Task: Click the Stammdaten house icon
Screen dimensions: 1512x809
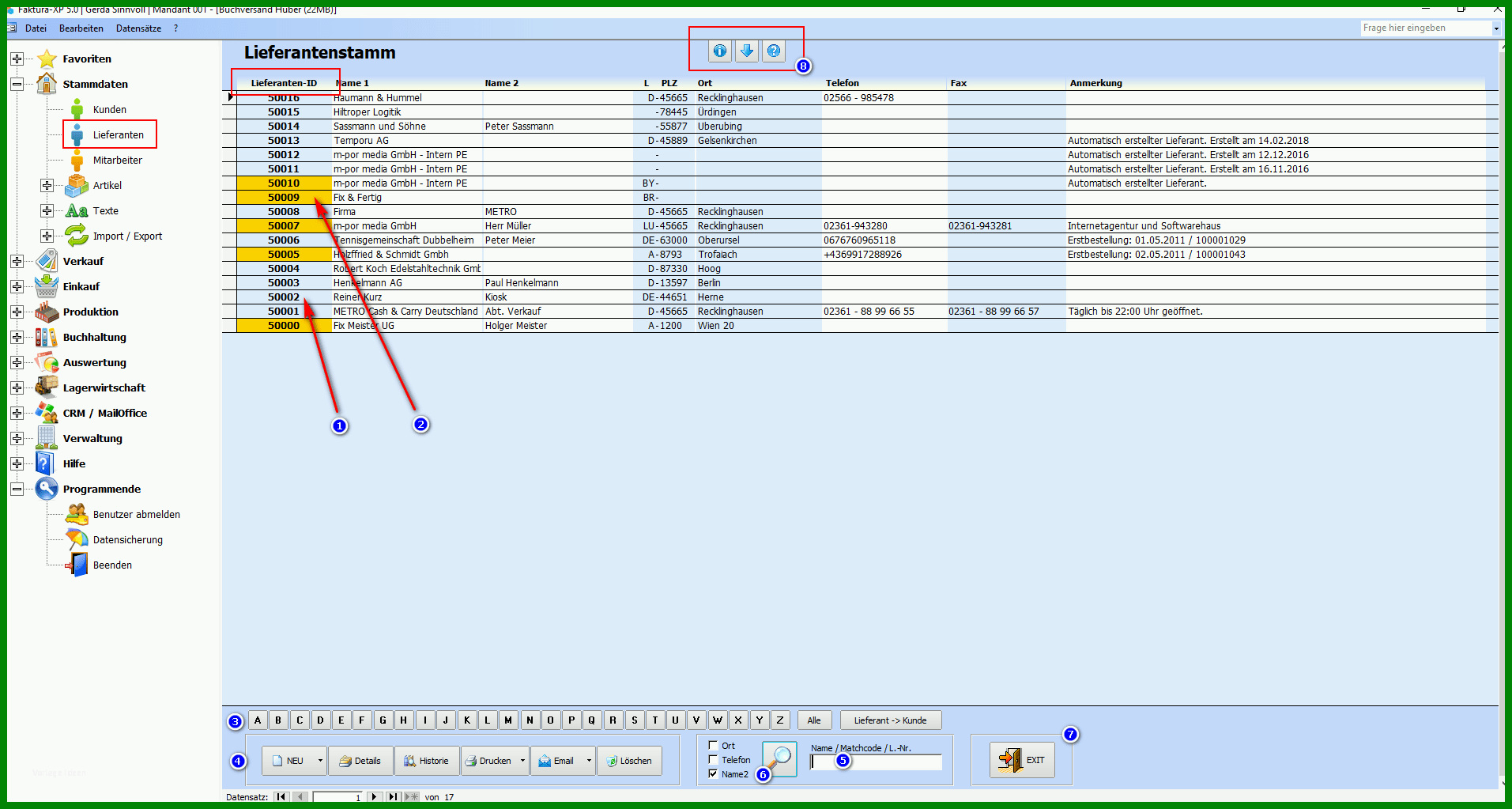Action: tap(47, 84)
